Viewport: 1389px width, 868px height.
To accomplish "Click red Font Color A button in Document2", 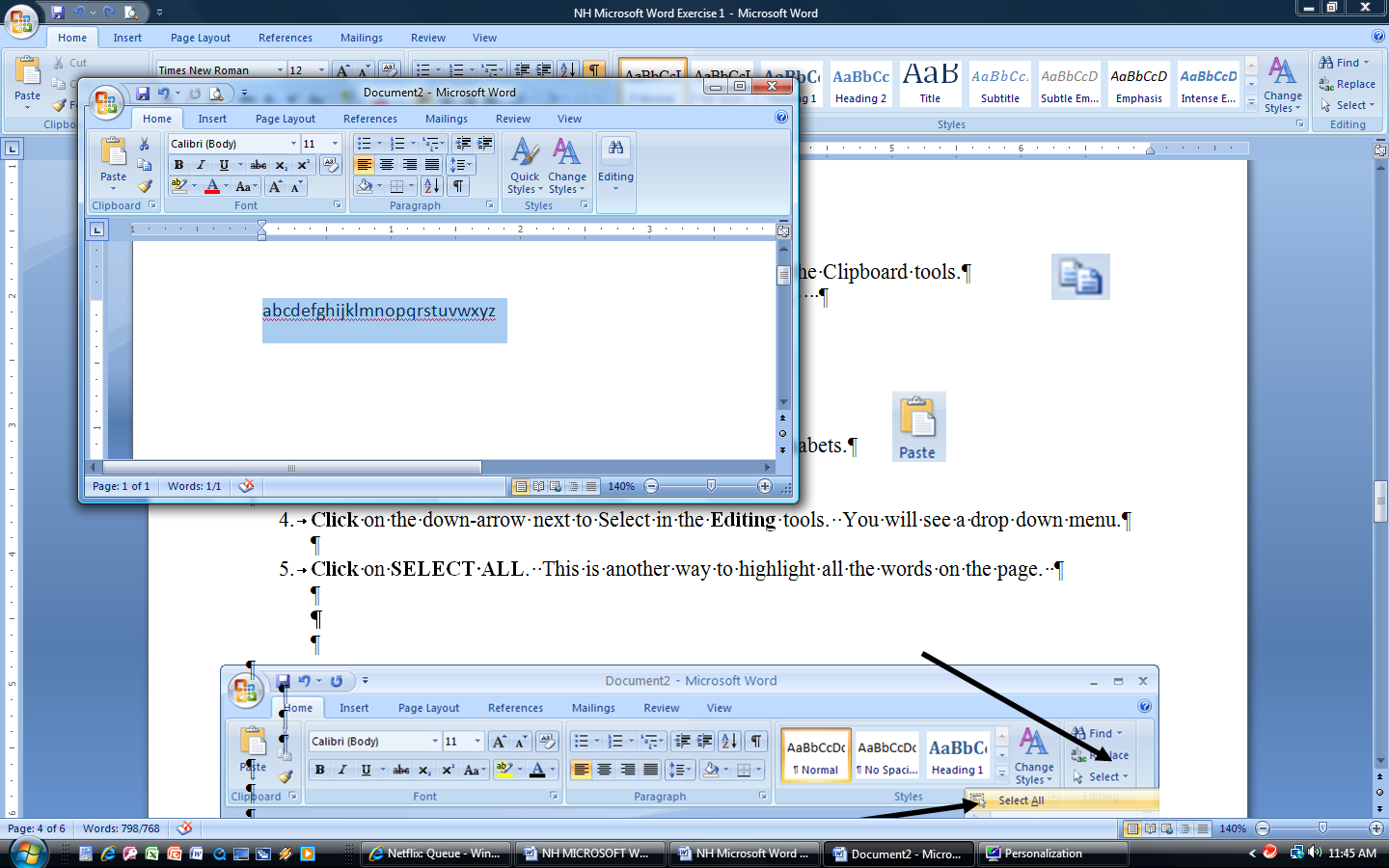I will pos(212,186).
